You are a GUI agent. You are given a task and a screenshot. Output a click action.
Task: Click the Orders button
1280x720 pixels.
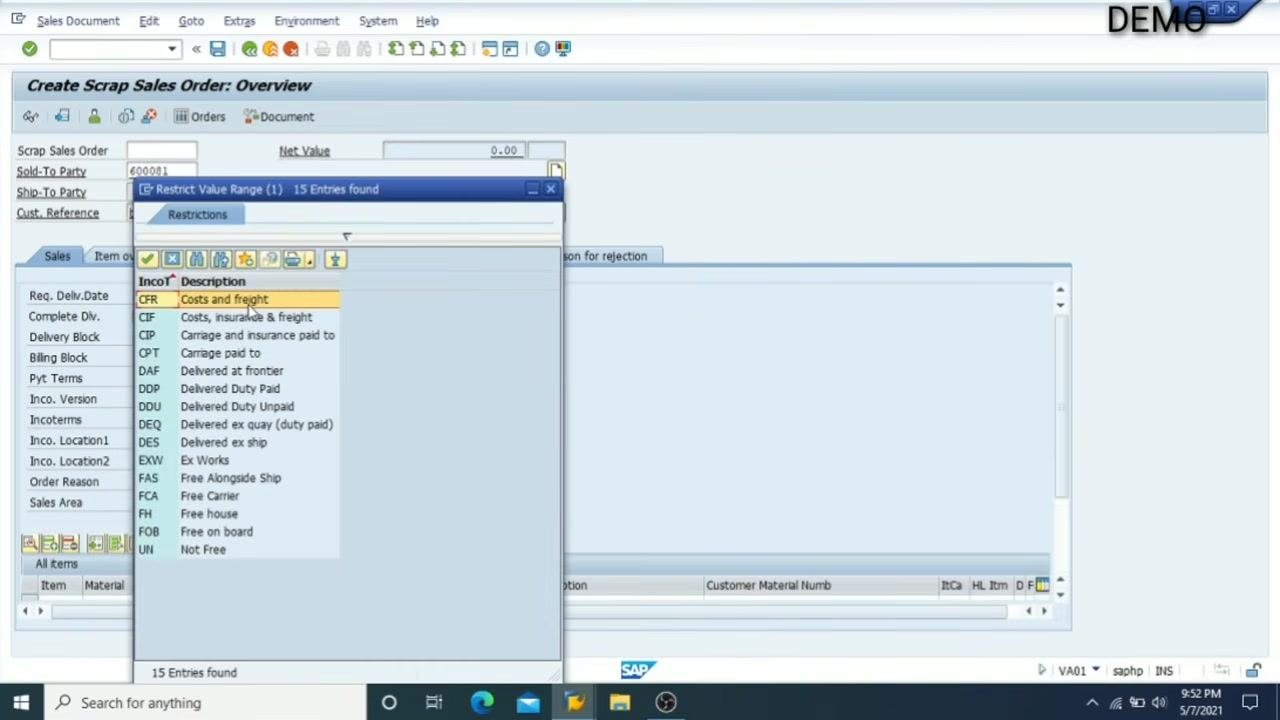200,116
